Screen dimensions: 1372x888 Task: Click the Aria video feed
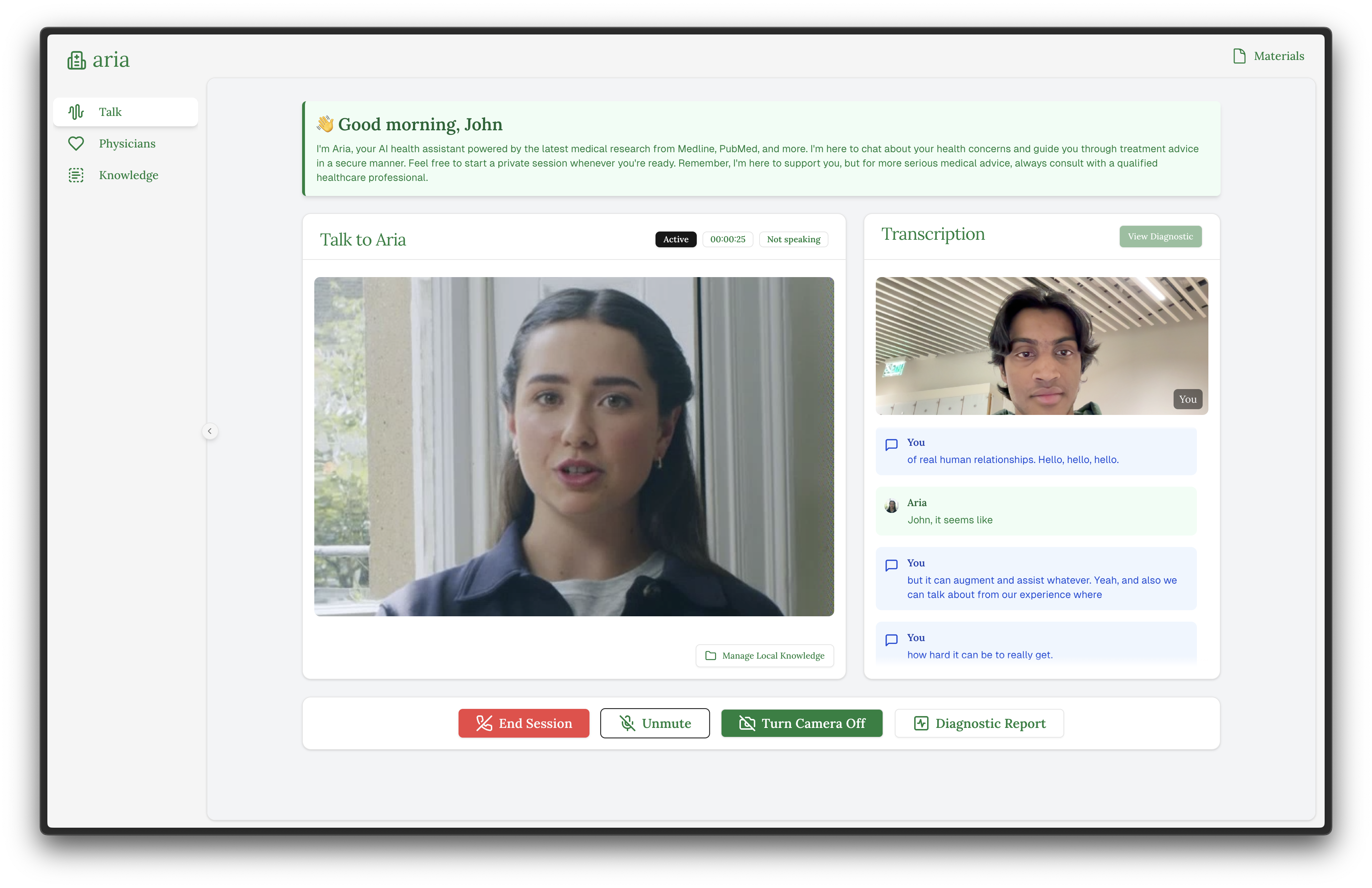[x=573, y=446]
